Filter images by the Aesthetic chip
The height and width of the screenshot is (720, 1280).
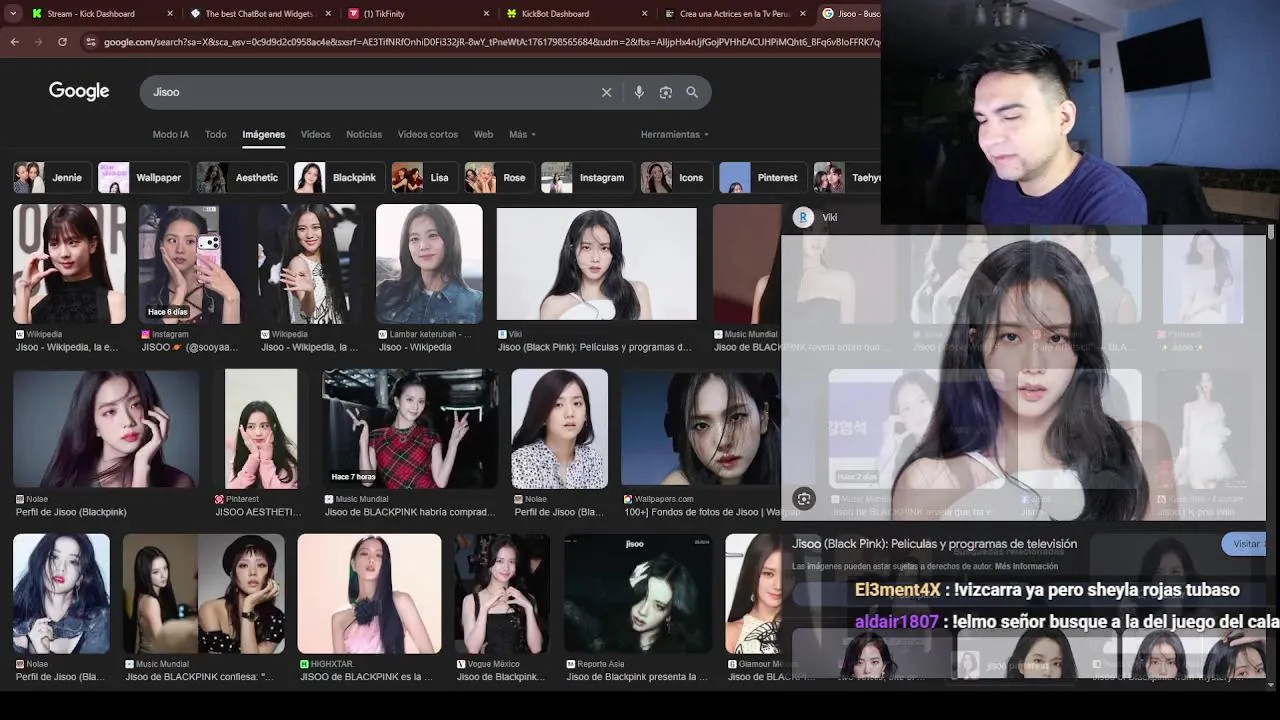[x=240, y=177]
